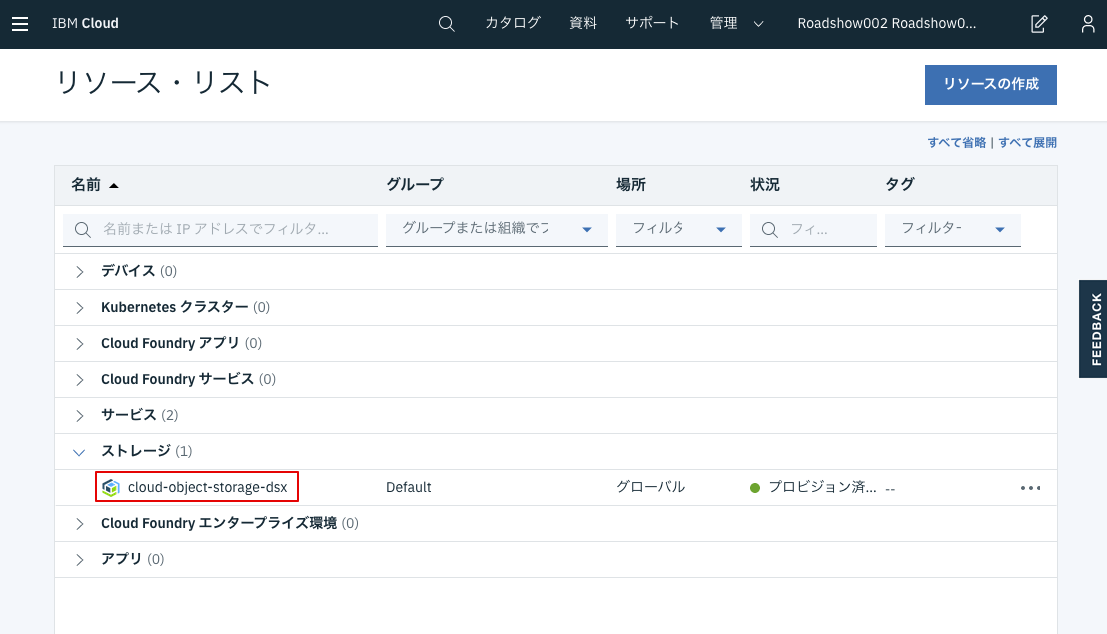Viewport: 1107px width, 634px height.
Task: Expand the Kubernetes クラスター section
Action: pyautogui.click(x=80, y=308)
